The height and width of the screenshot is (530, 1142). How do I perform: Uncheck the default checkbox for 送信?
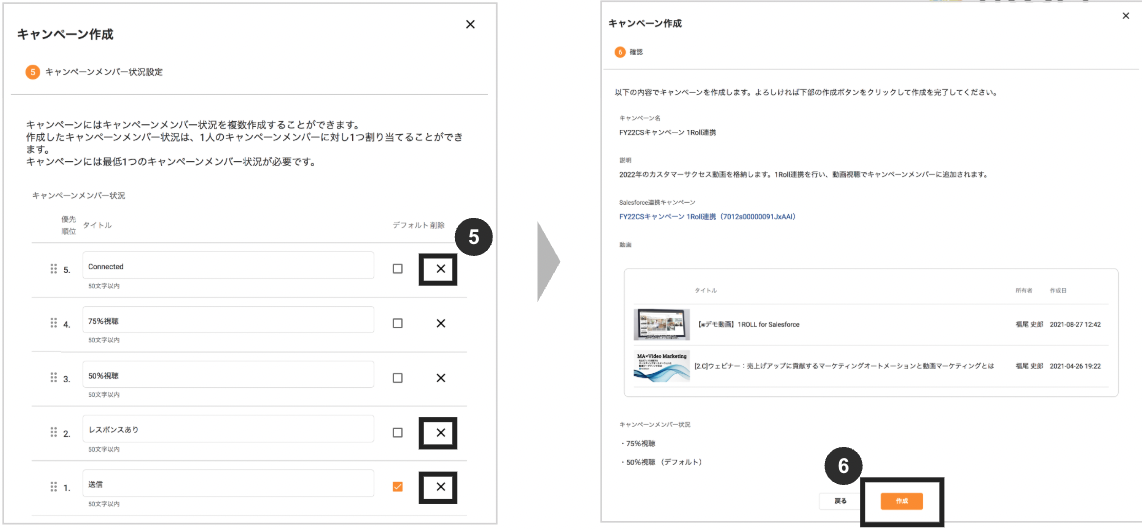(398, 487)
